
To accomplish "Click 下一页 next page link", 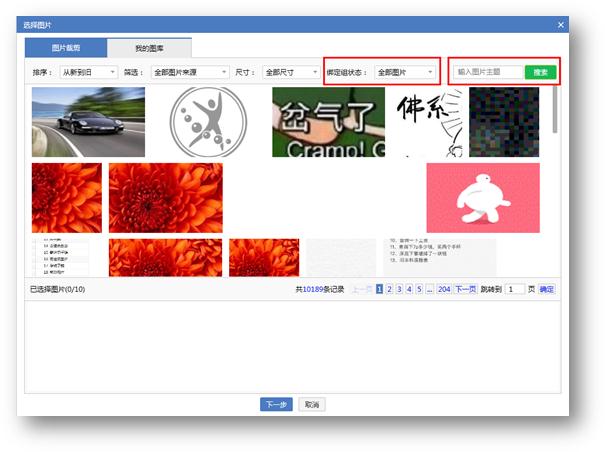I will (466, 289).
